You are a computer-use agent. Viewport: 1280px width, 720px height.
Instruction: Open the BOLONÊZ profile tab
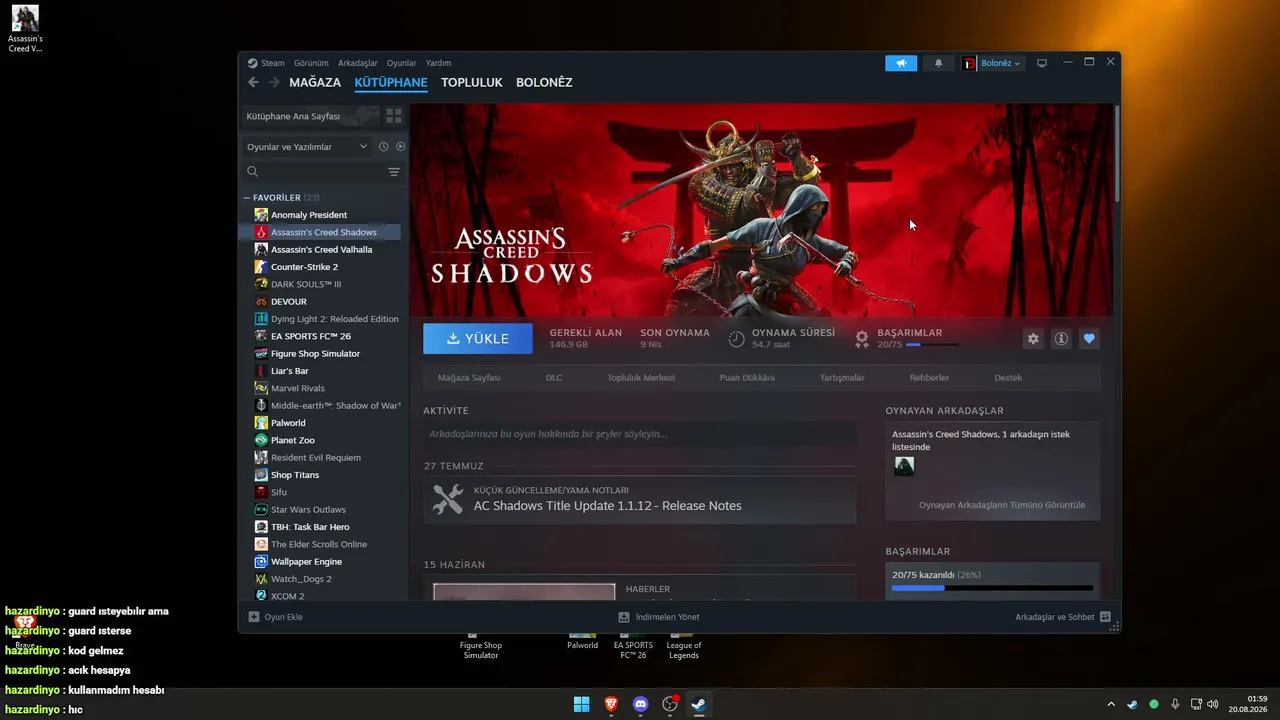544,83
